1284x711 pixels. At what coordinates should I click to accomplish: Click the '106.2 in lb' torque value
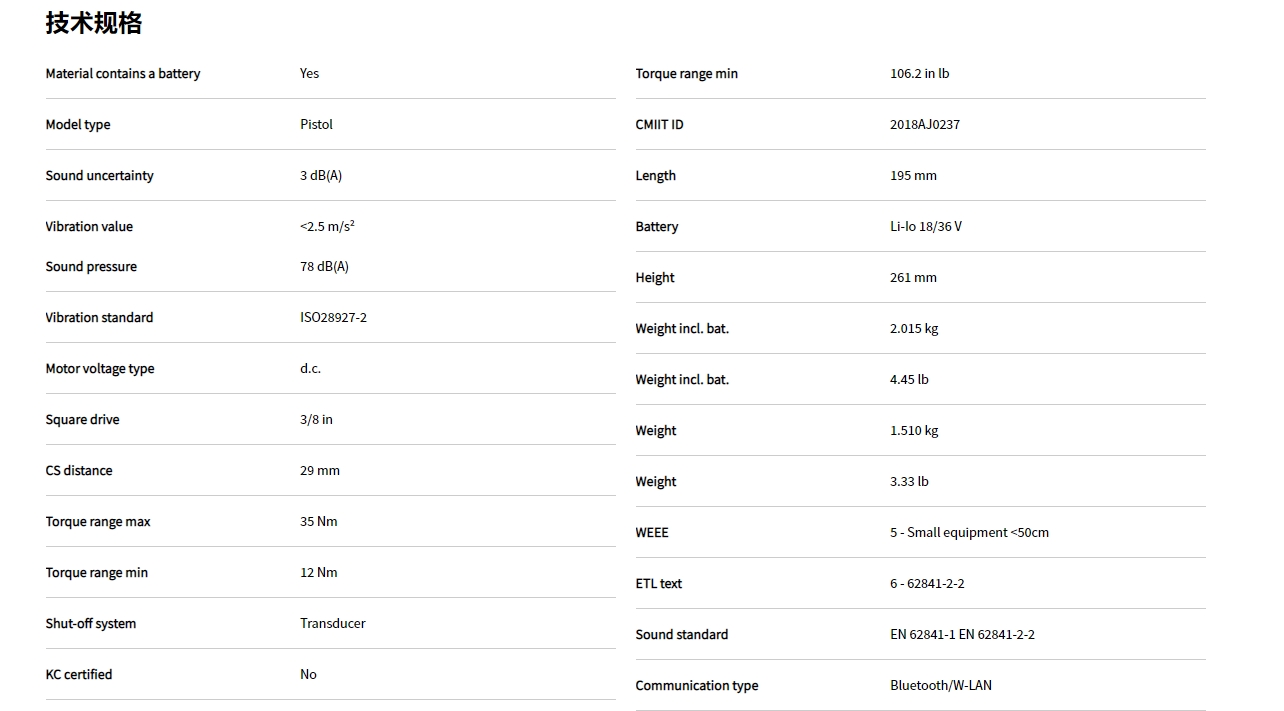[919, 74]
